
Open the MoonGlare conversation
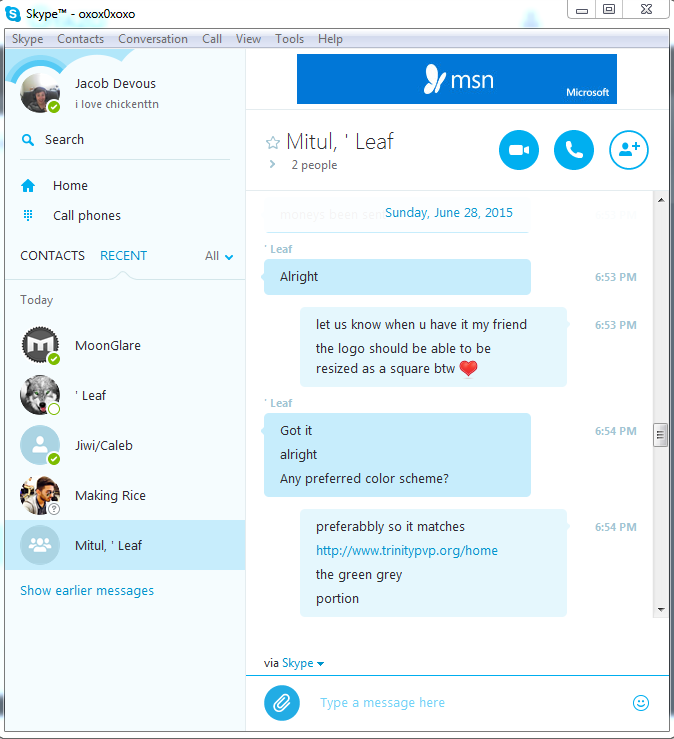(x=125, y=345)
